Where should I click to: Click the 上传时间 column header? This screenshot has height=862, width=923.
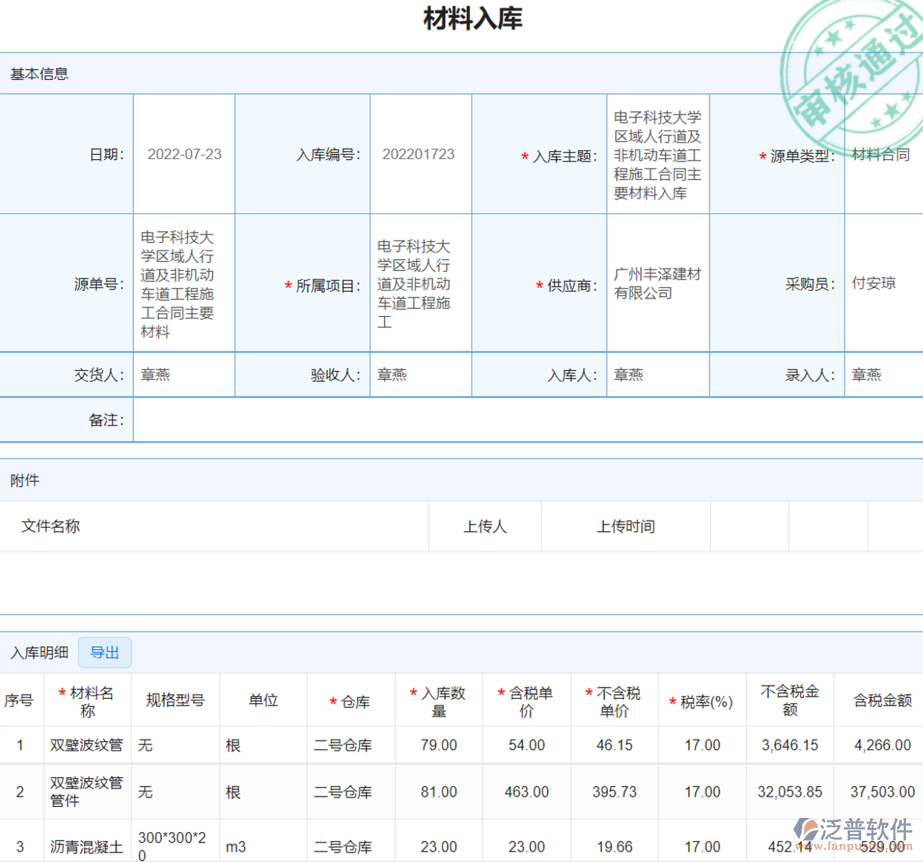coord(626,526)
